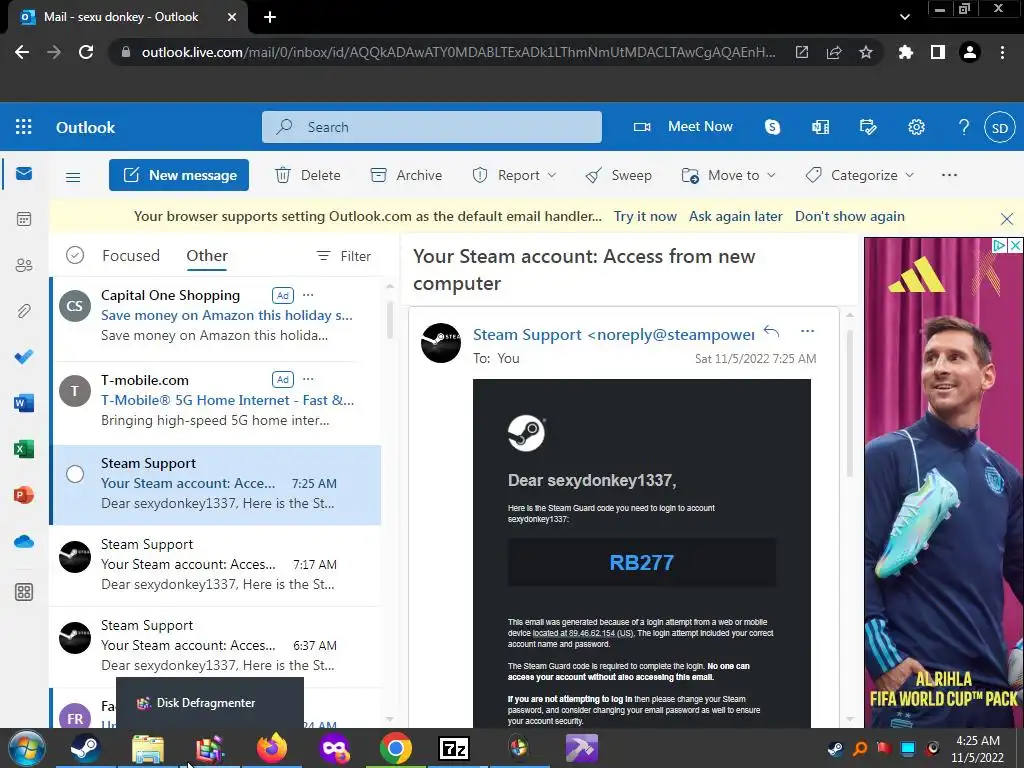Open Outlook settings gear

pos(916,127)
